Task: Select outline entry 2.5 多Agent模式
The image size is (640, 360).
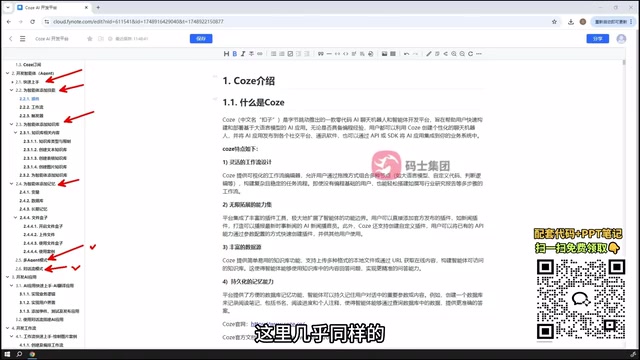Action: pos(31,260)
